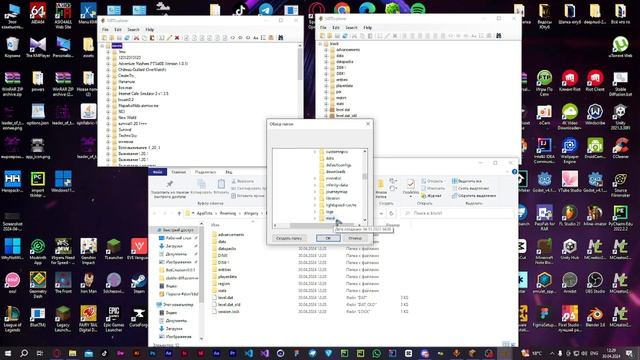Up arrow icon in Explorer address row
The width and height of the screenshot is (640, 360).
click(179, 213)
